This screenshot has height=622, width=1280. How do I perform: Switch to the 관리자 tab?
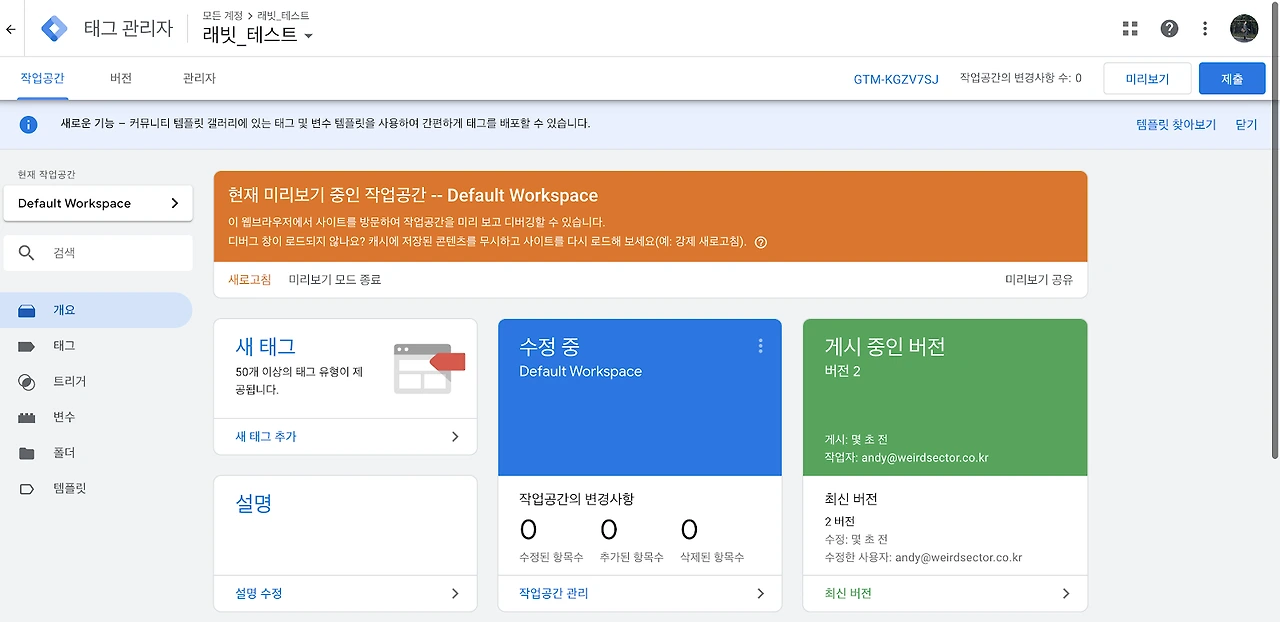click(199, 78)
